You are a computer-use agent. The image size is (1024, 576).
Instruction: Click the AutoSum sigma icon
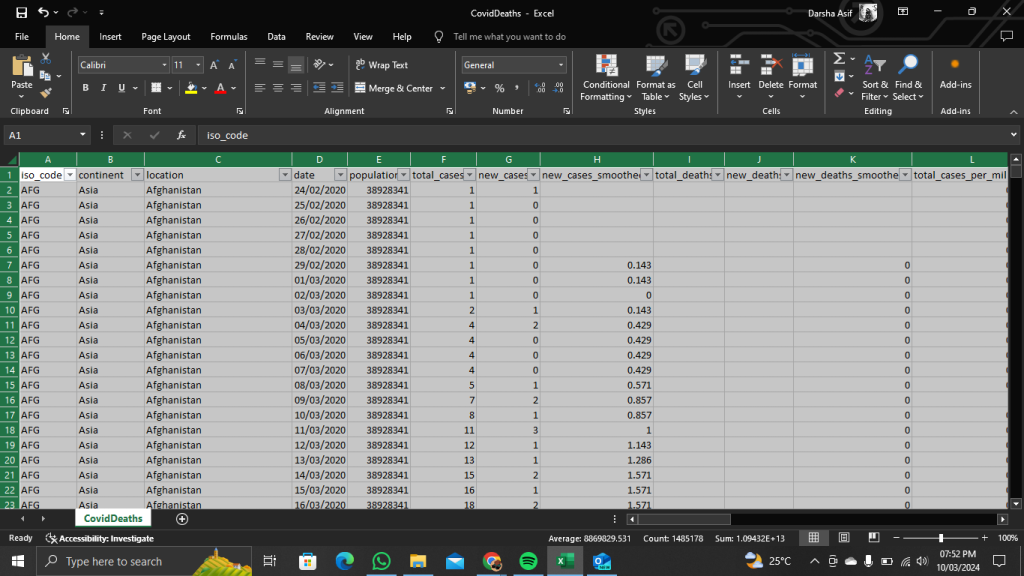click(x=839, y=58)
